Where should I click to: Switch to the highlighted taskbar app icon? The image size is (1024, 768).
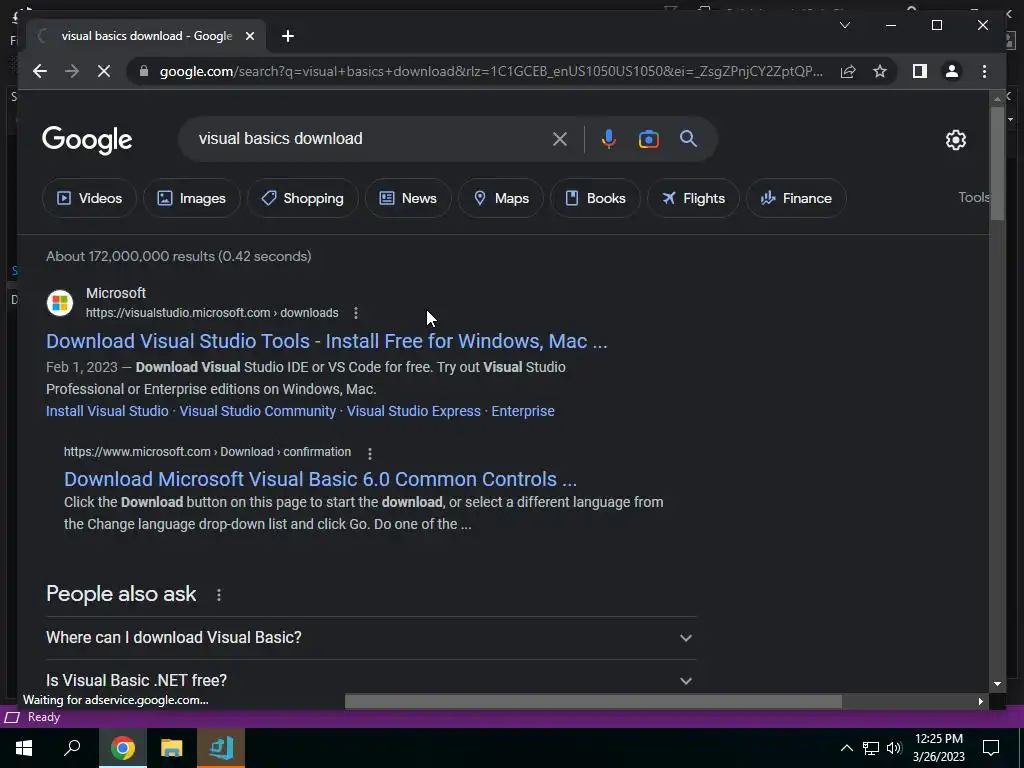point(221,748)
